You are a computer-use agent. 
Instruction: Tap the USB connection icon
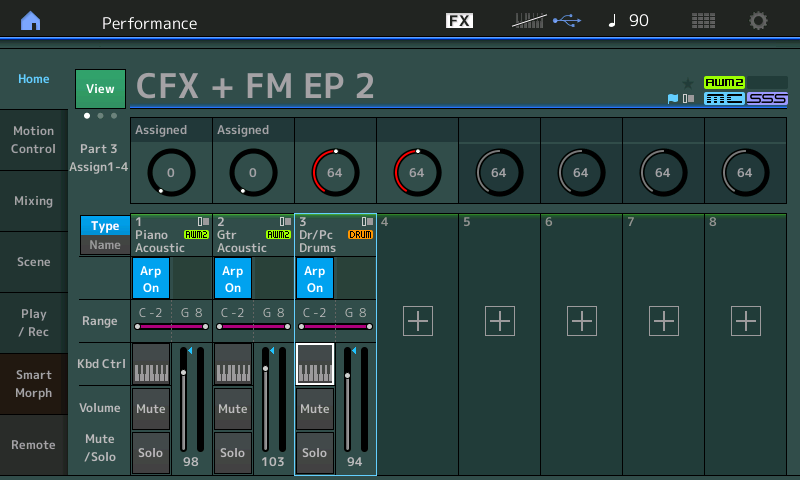tap(567, 21)
